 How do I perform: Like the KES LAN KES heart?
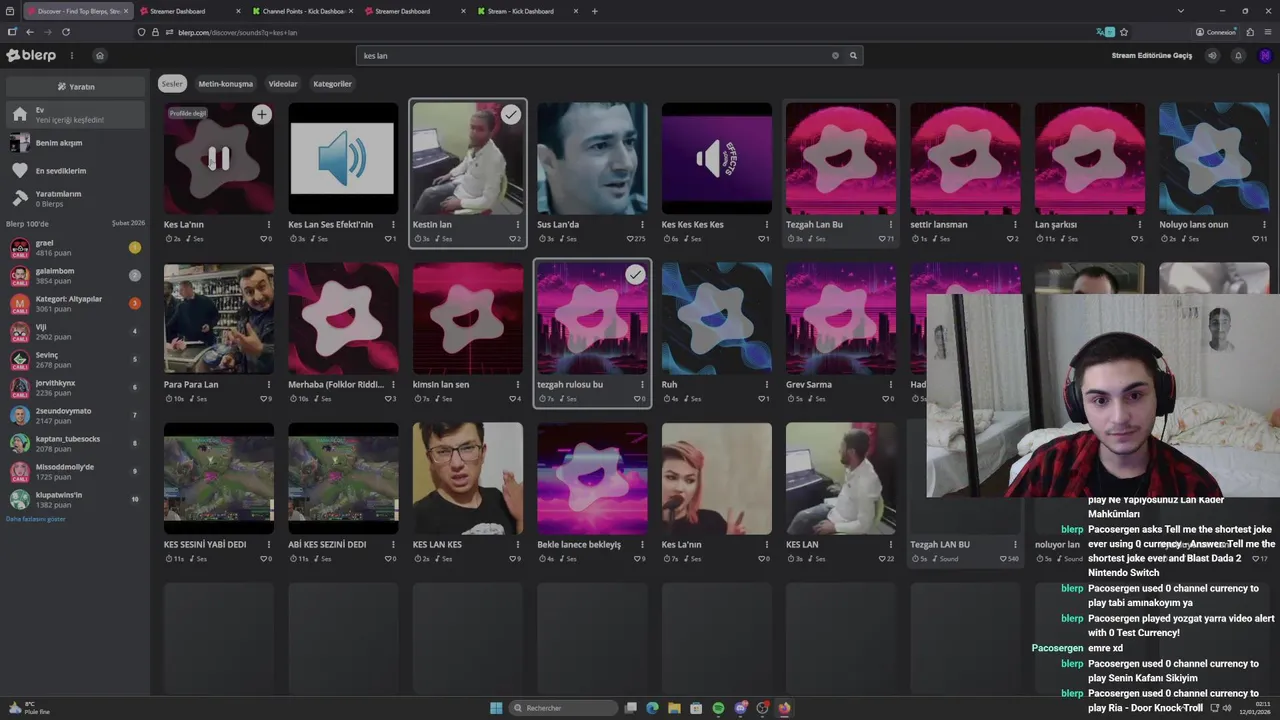point(512,559)
